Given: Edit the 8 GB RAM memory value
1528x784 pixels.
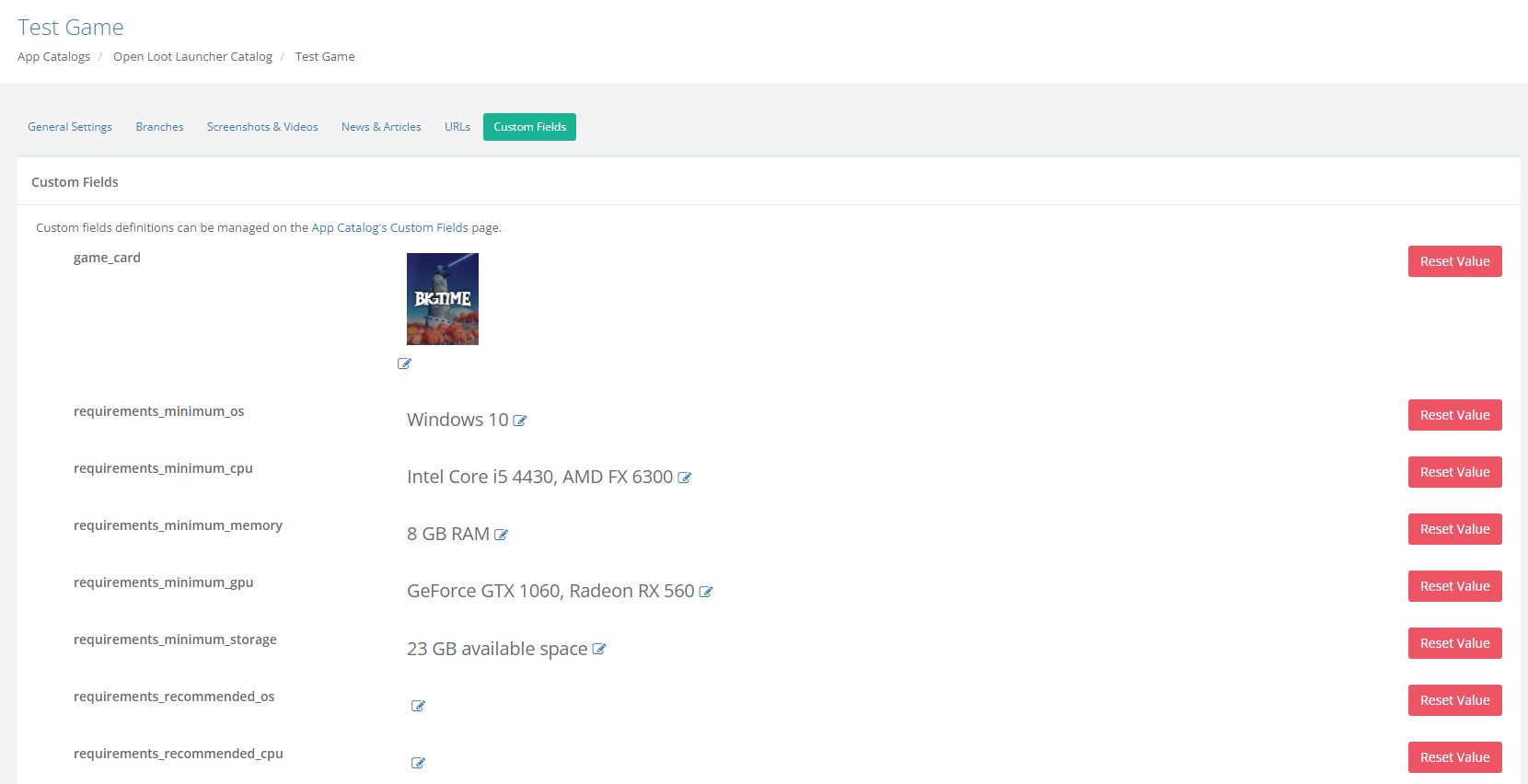Looking at the screenshot, I should click(x=501, y=535).
